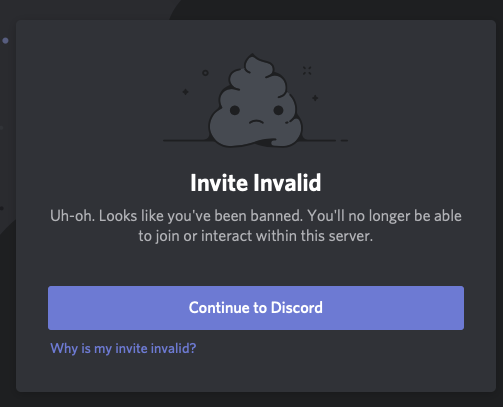Click the Continue to Discord button
Image resolution: width=503 pixels, height=407 pixels.
click(x=256, y=308)
